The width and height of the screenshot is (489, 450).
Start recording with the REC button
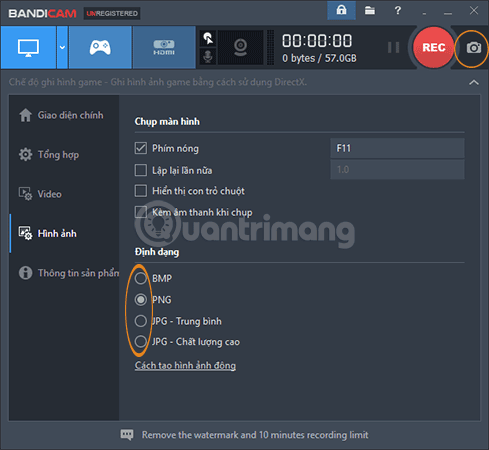coord(434,47)
